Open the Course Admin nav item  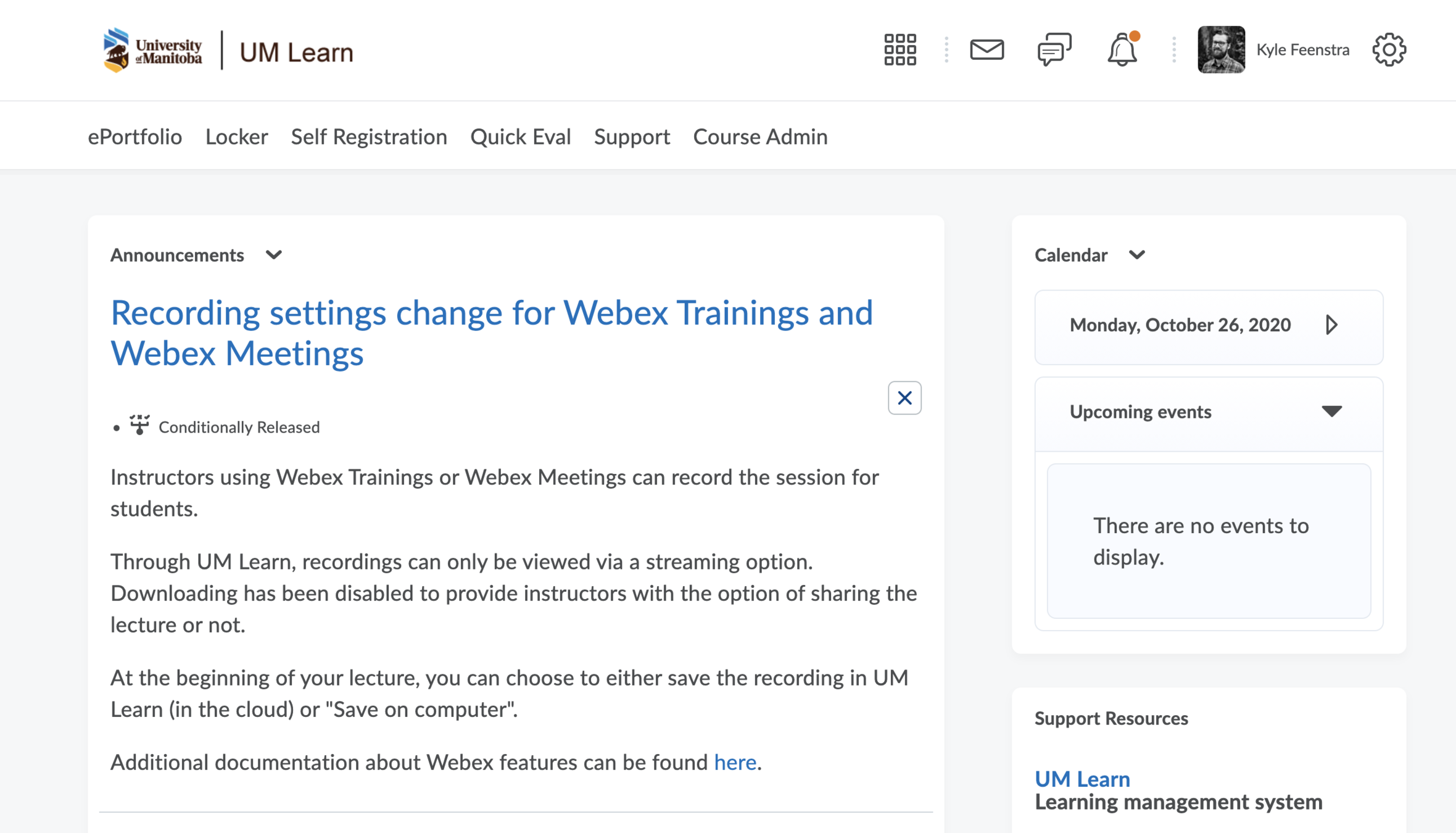click(760, 136)
